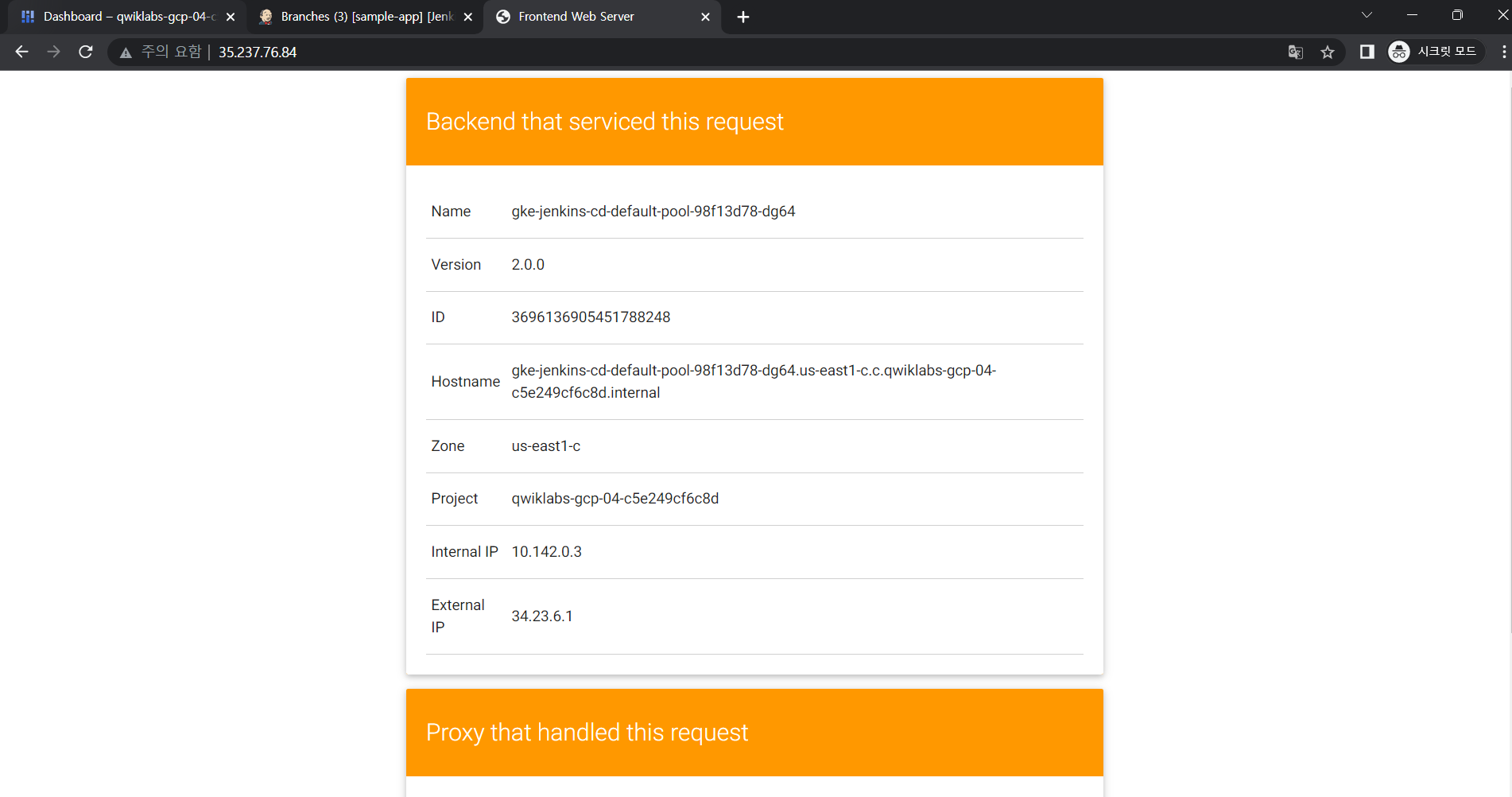
Task: Select the Frontend Web Server tab
Action: pos(603,17)
